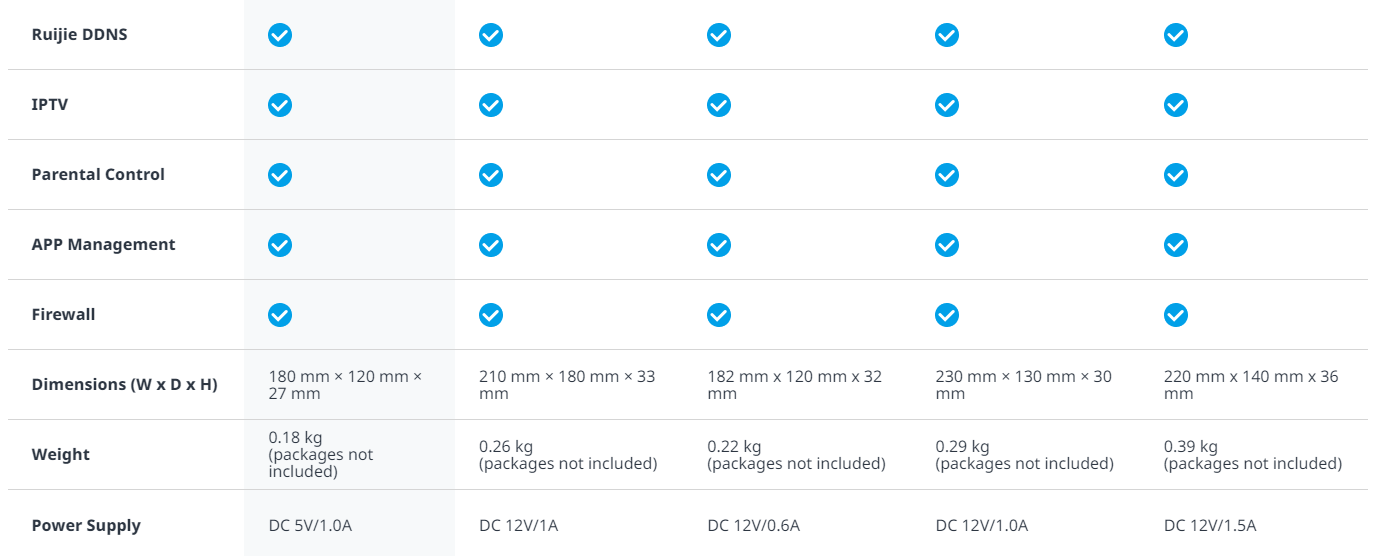The image size is (1381, 556).
Task: Click the Firewall row label
Action: tap(63, 315)
